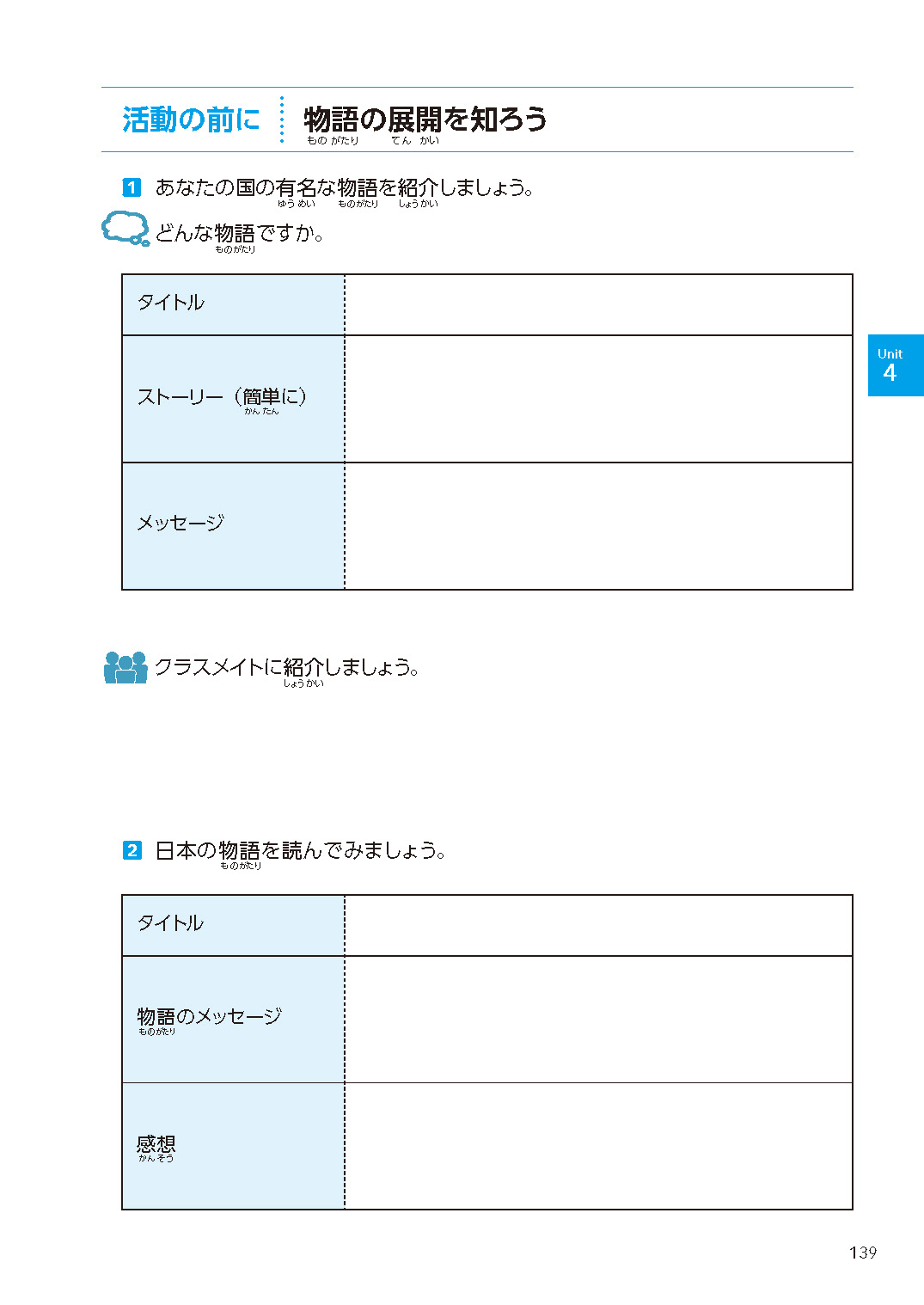Click the ストーリー（簡単に）answer field

coord(598,399)
